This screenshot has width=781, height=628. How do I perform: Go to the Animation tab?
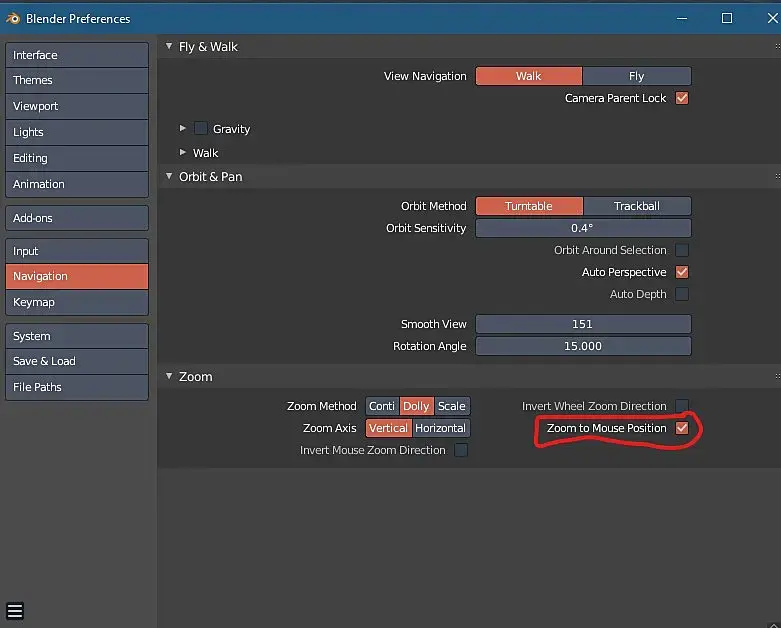click(x=77, y=184)
